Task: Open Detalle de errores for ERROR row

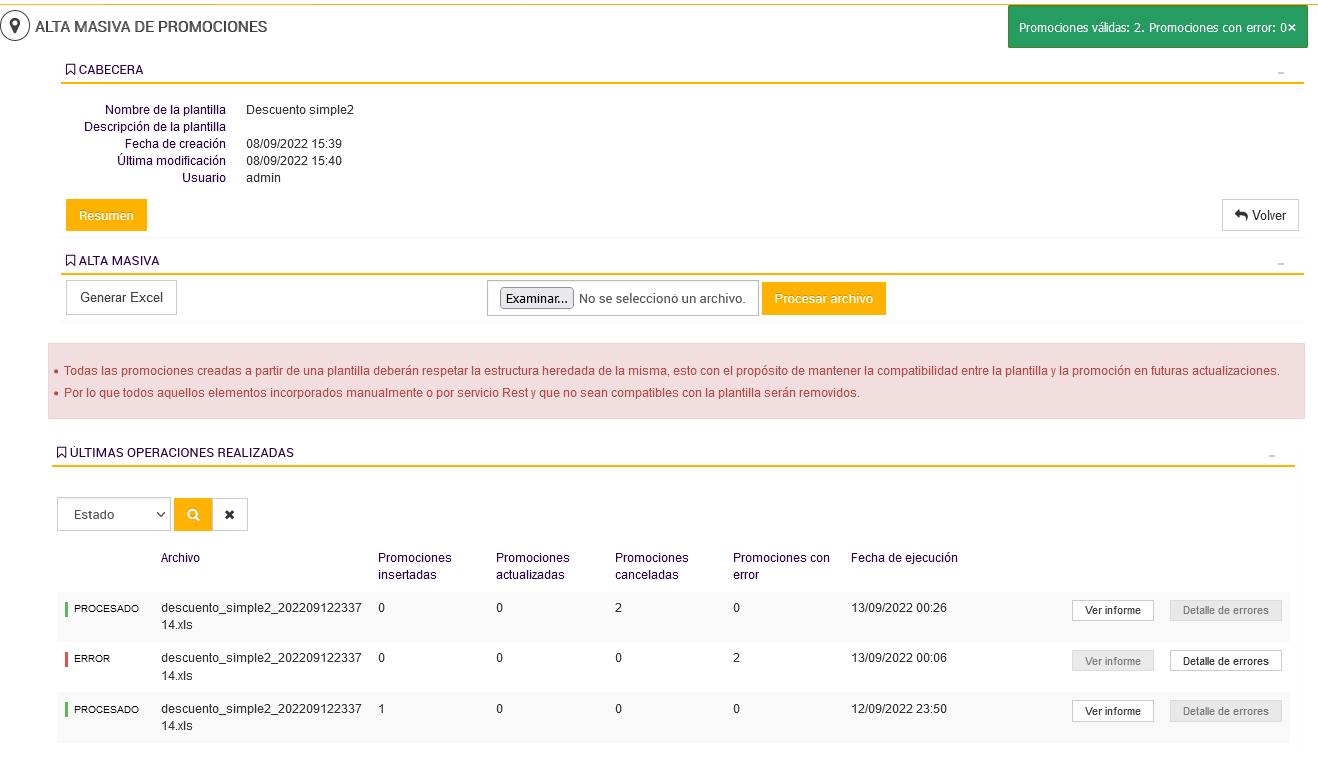Action: [1226, 661]
